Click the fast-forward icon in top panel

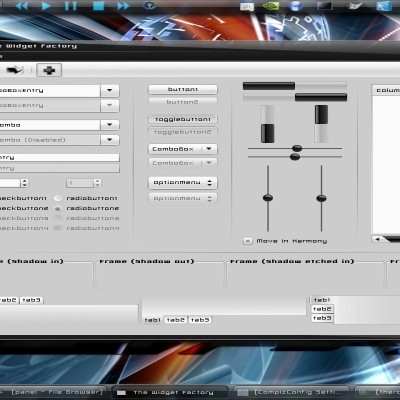tap(123, 6)
